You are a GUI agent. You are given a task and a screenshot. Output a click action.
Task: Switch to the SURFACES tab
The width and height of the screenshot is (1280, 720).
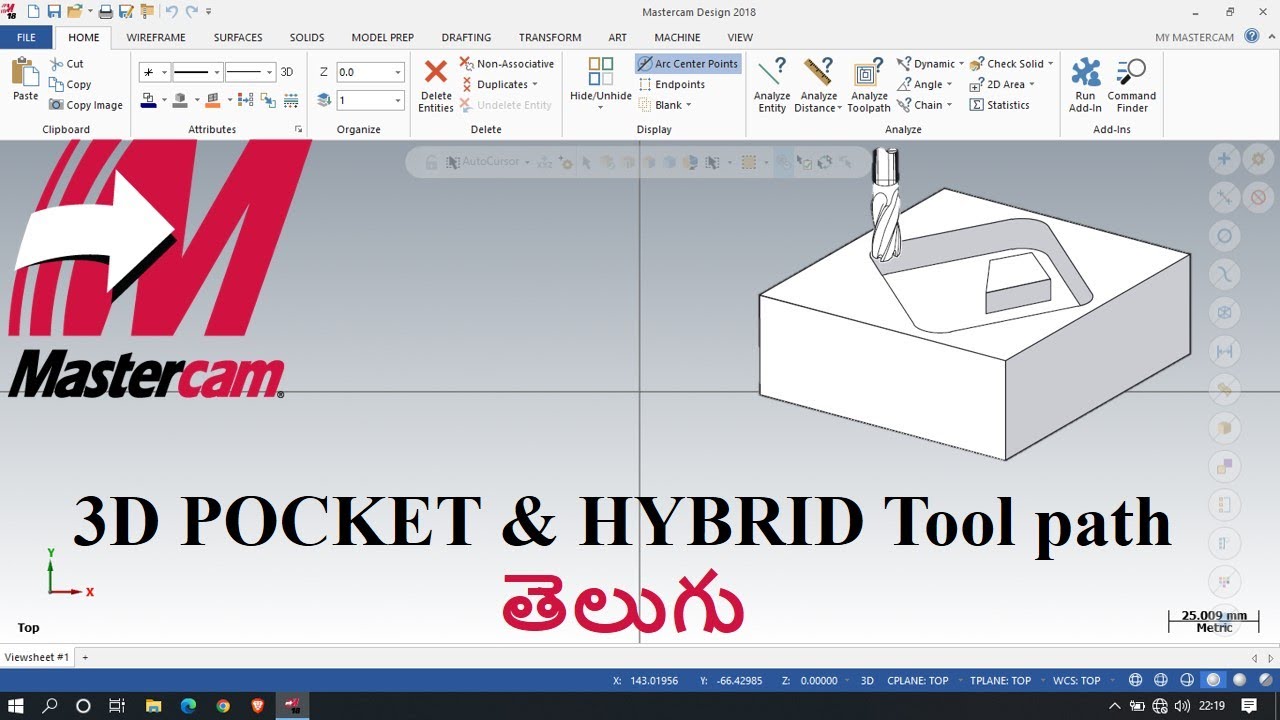238,37
